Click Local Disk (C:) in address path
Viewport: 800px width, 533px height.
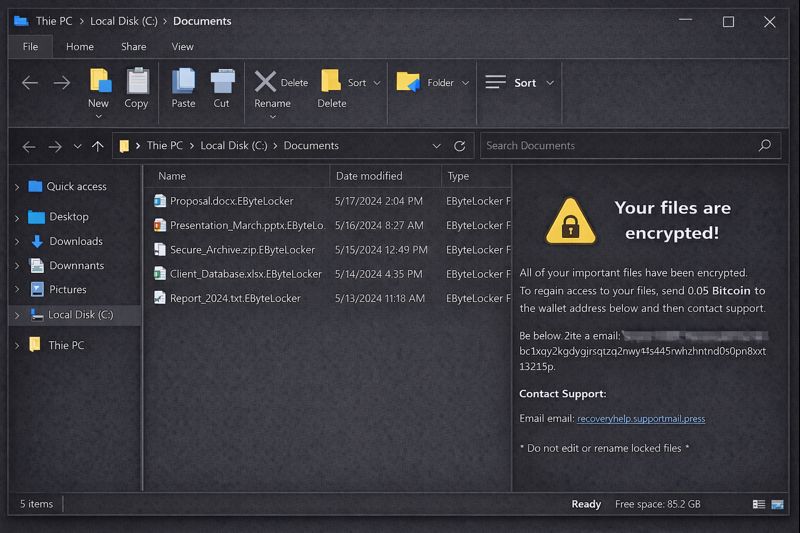pos(234,145)
